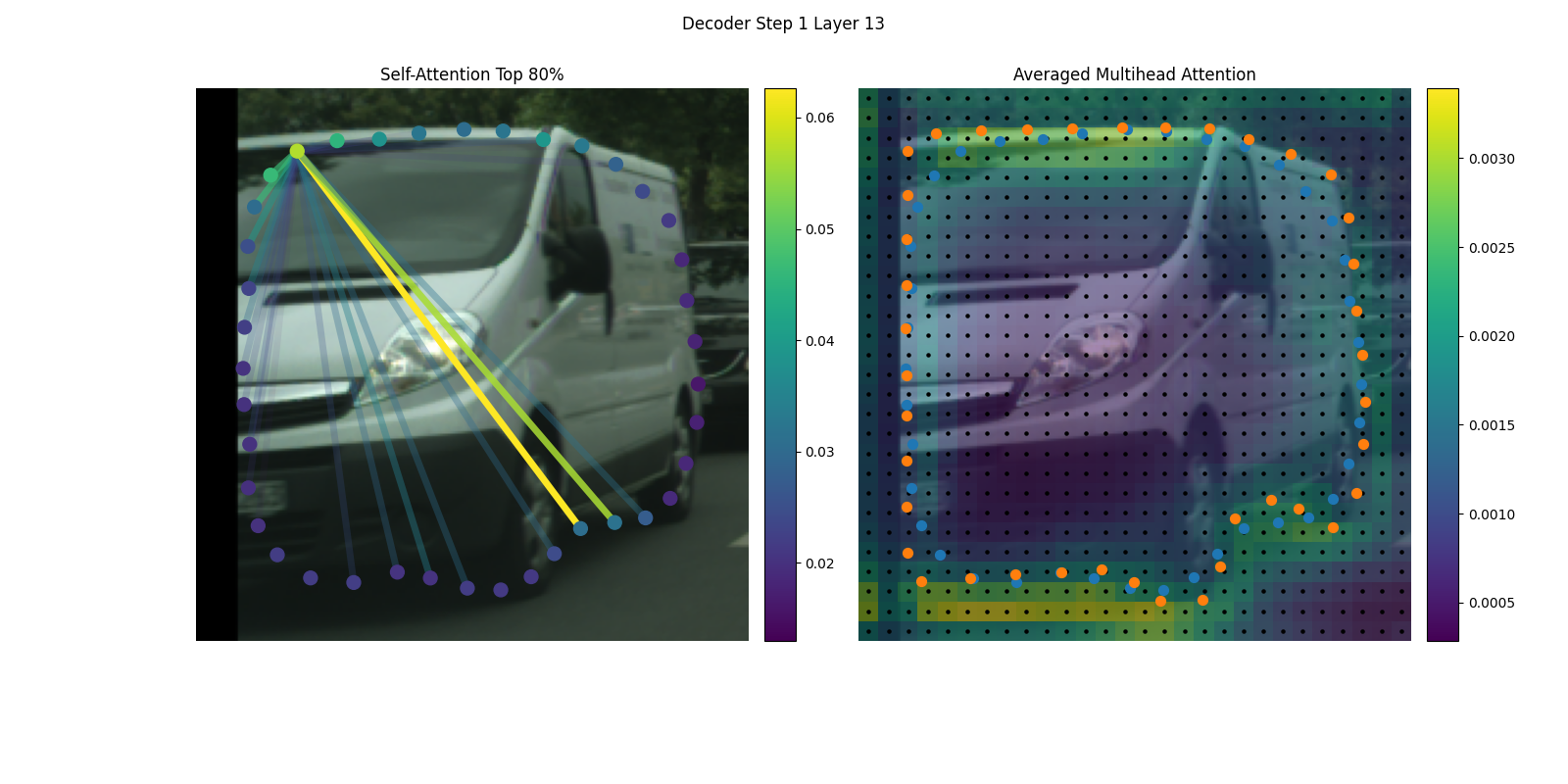Click the 0.05 tick on the left colorbar
Screen dimensions: 1568x784
pos(820,229)
